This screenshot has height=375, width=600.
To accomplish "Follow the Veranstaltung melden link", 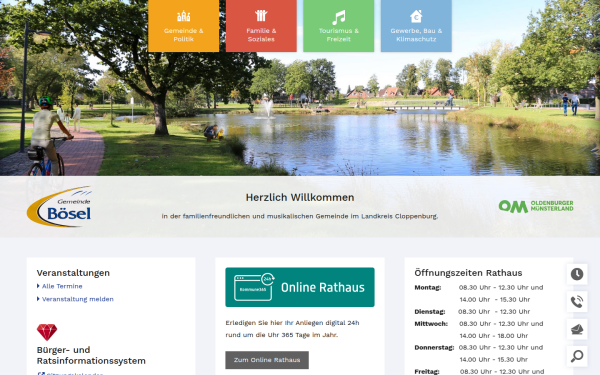I will 78,299.
